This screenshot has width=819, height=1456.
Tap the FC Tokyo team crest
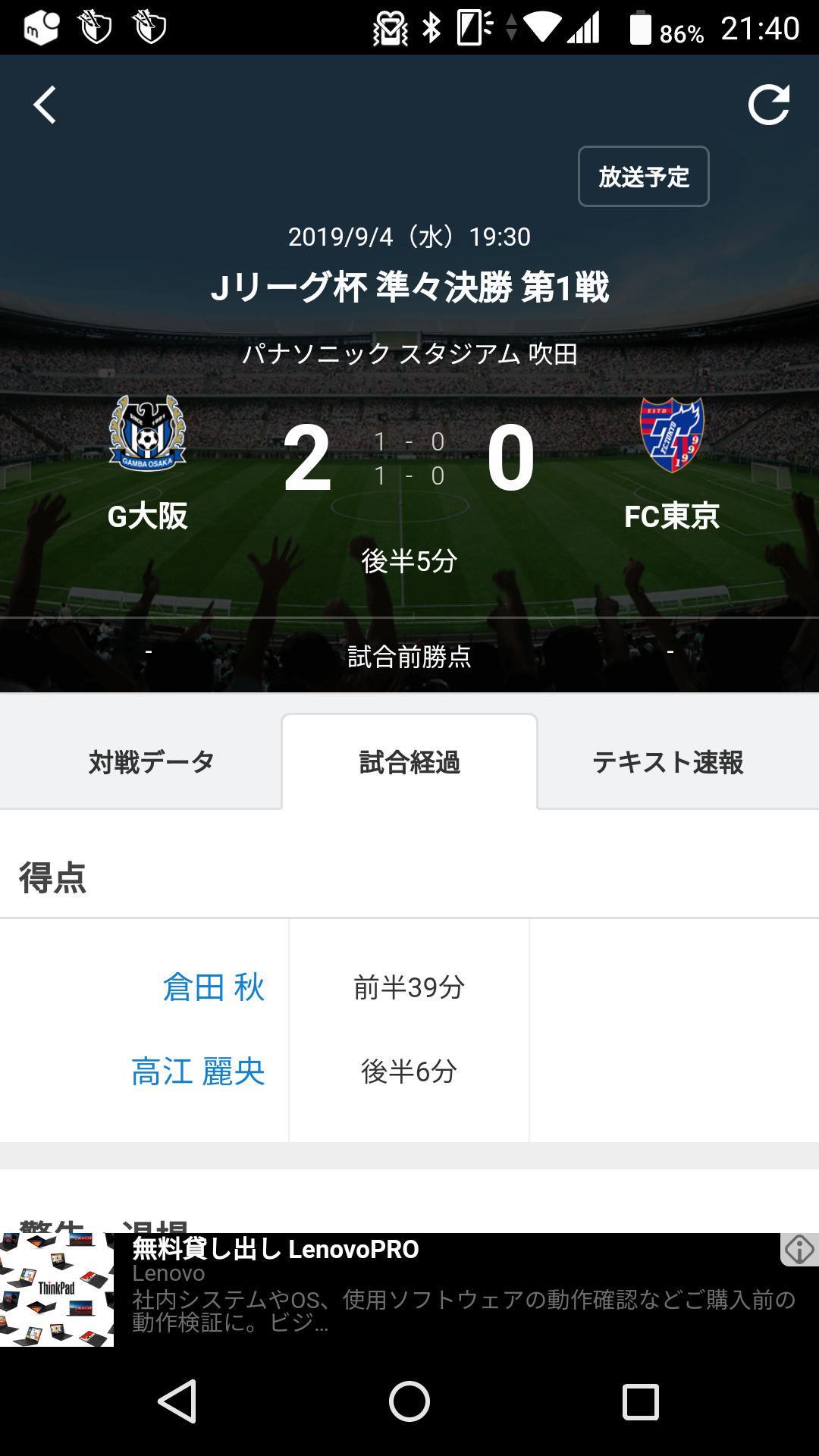tap(672, 435)
